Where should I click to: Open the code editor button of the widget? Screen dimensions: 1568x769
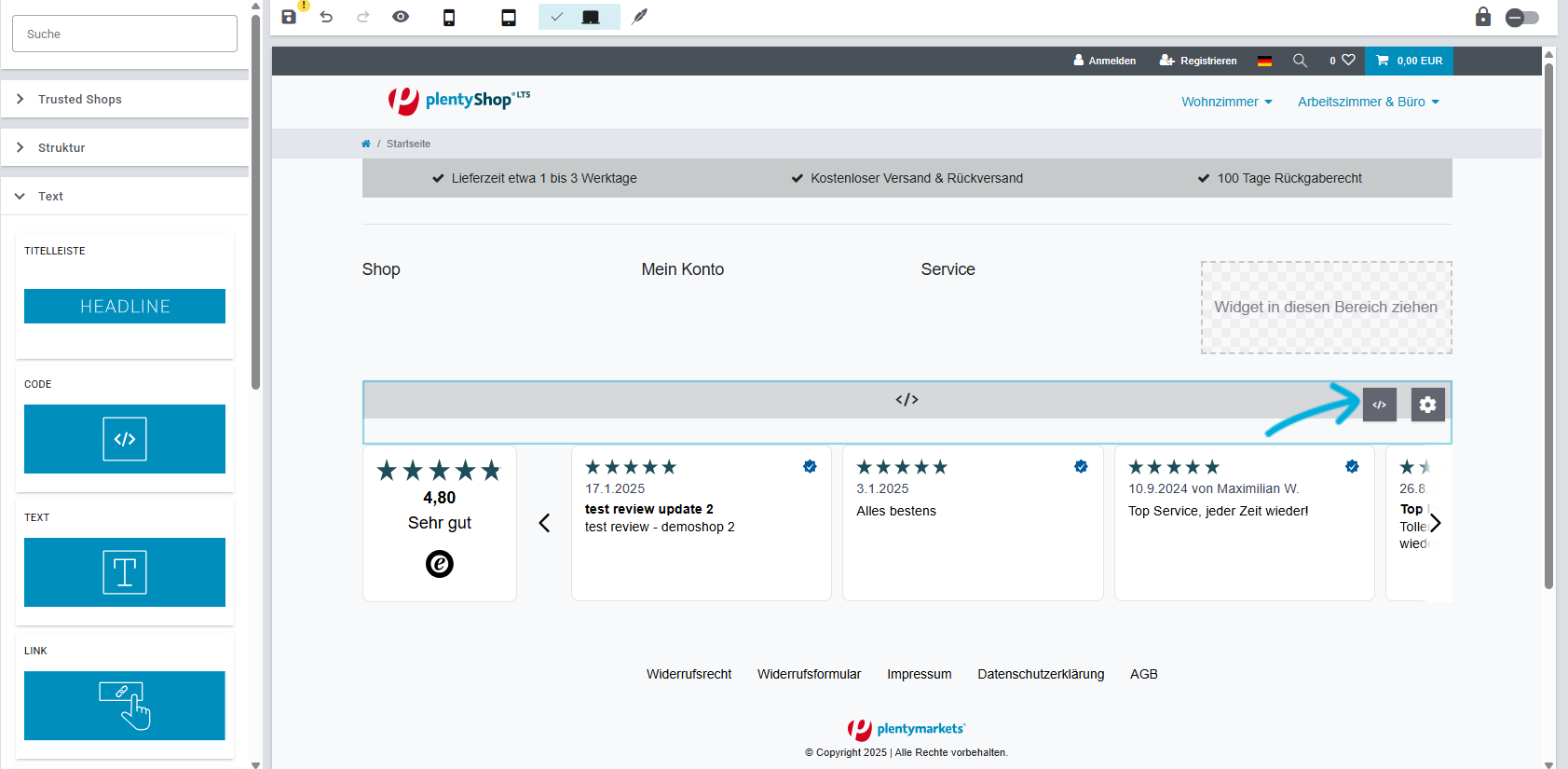(x=1380, y=405)
